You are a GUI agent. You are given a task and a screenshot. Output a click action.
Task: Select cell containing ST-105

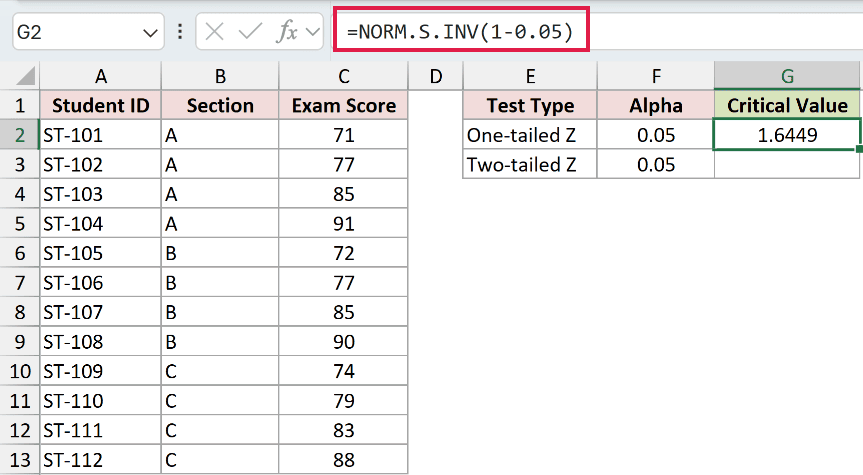100,253
